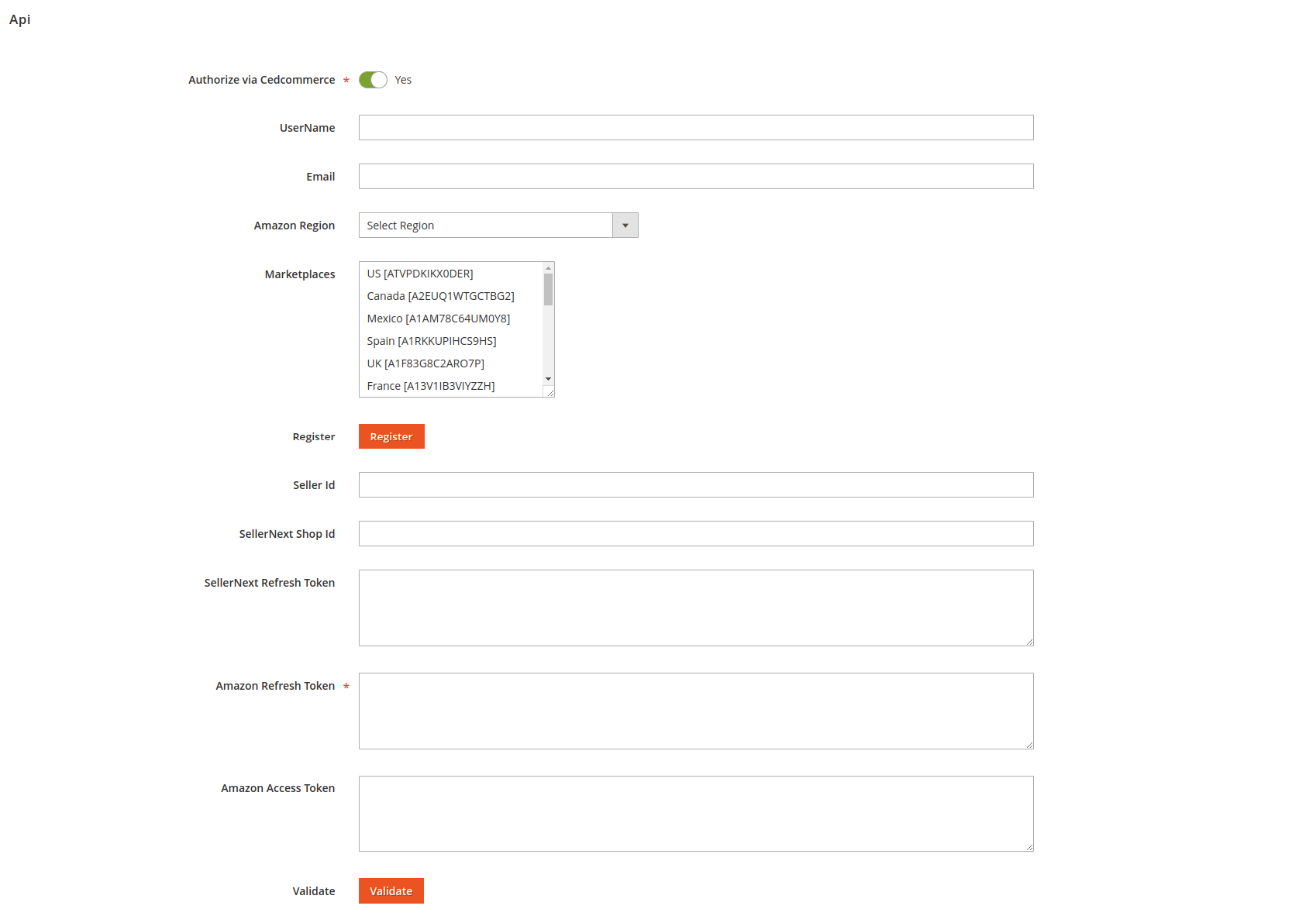Screen dimensions: 1316x923
Task: Focus the Email text box
Action: point(696,177)
